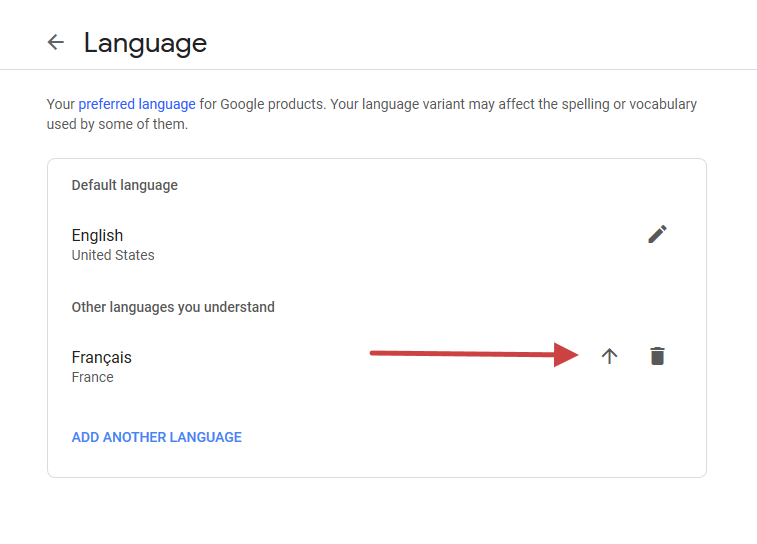Click the red annotation arrow

pos(470,354)
